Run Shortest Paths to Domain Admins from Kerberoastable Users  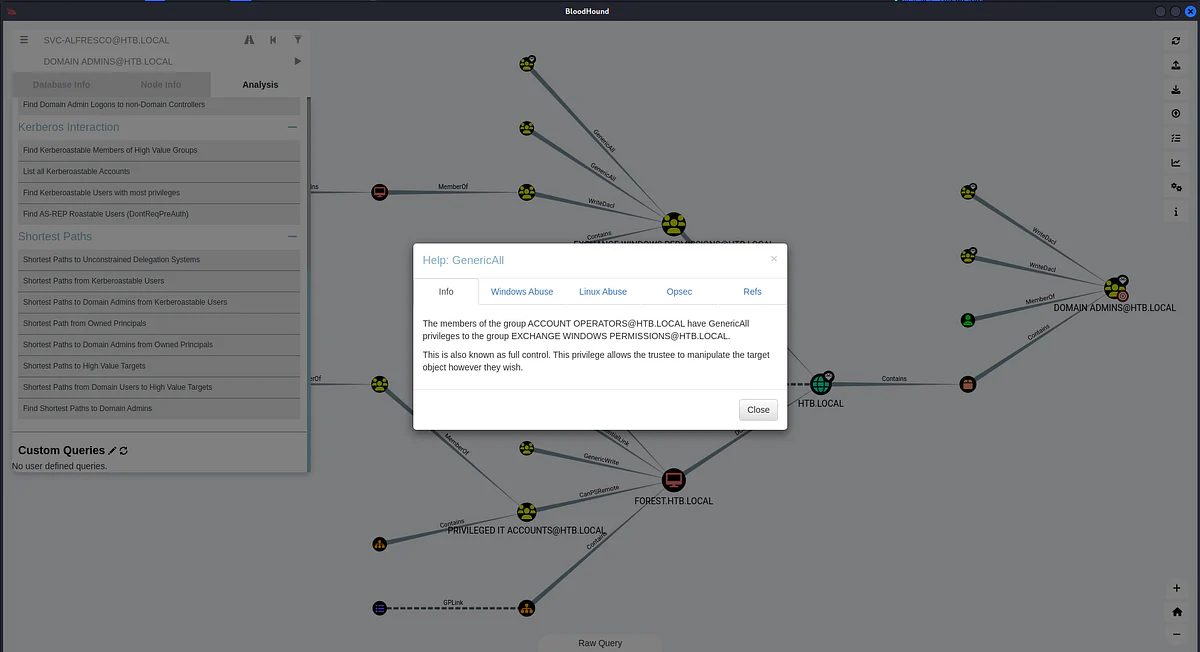[x=159, y=302]
